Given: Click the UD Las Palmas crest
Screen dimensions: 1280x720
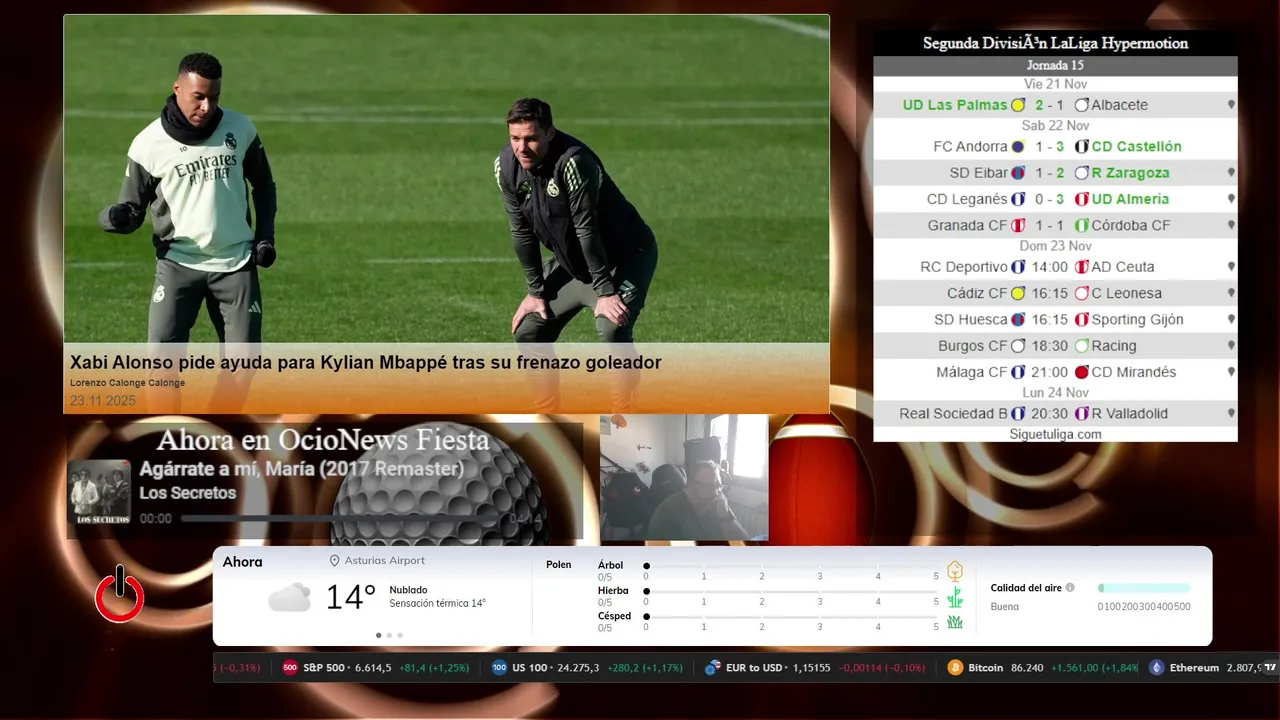Looking at the screenshot, I should point(1018,105).
